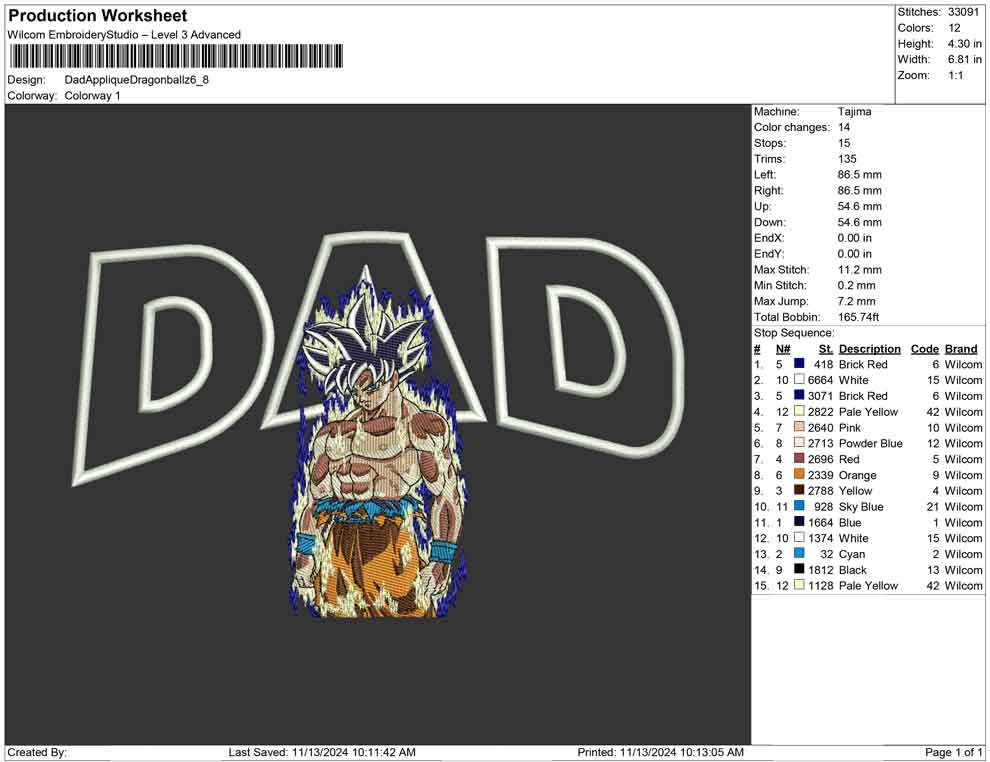Click the stitch count 3071 in row 3
The height and width of the screenshot is (762, 990).
pyautogui.click(x=820, y=396)
